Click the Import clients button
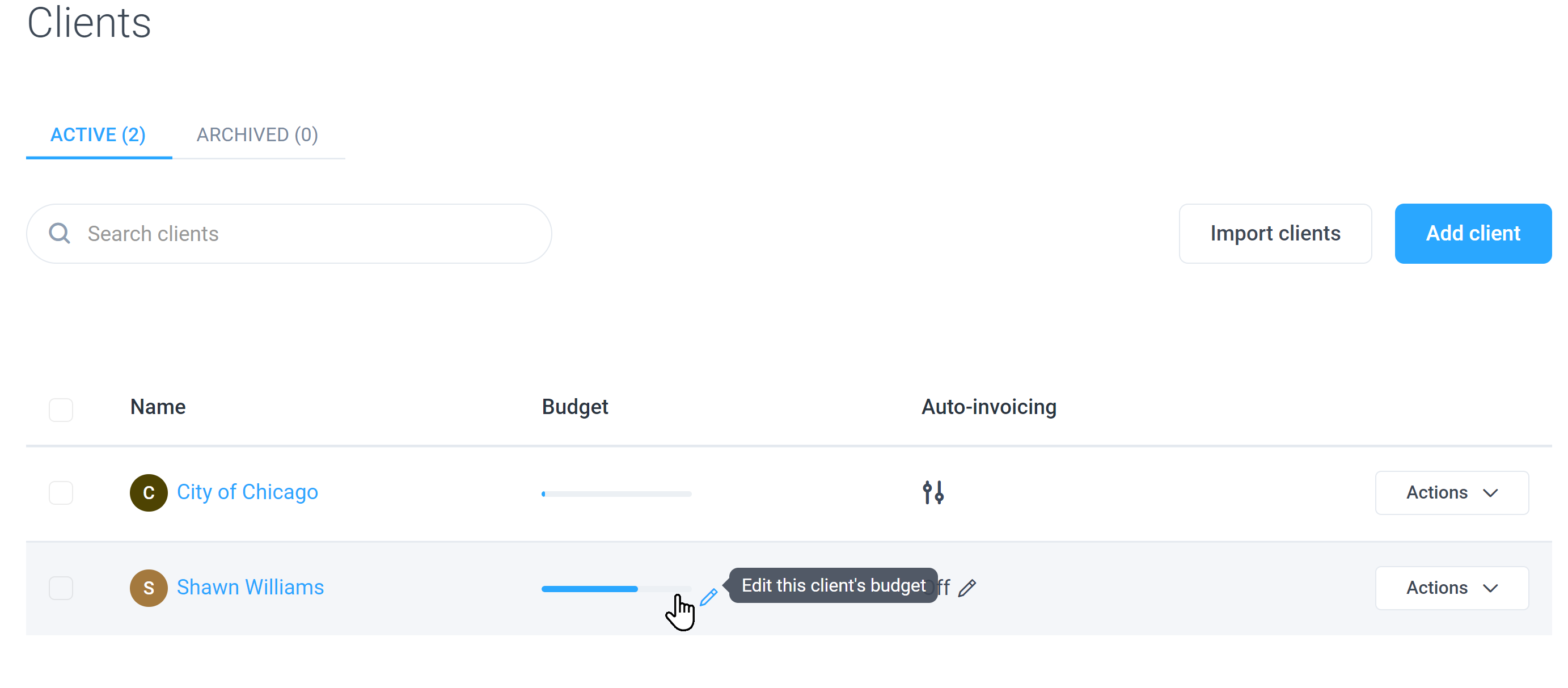 tap(1275, 233)
